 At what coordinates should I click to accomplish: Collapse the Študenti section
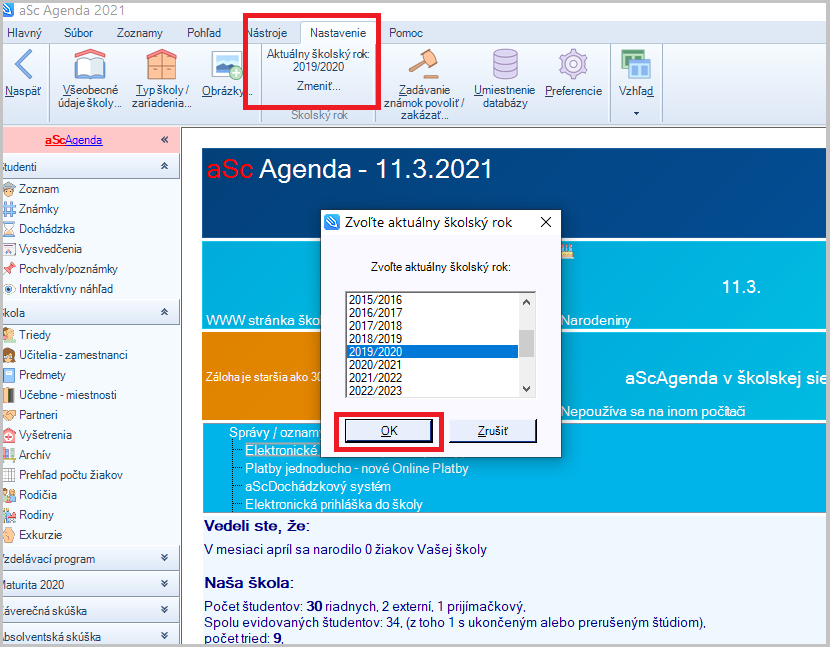(165, 166)
